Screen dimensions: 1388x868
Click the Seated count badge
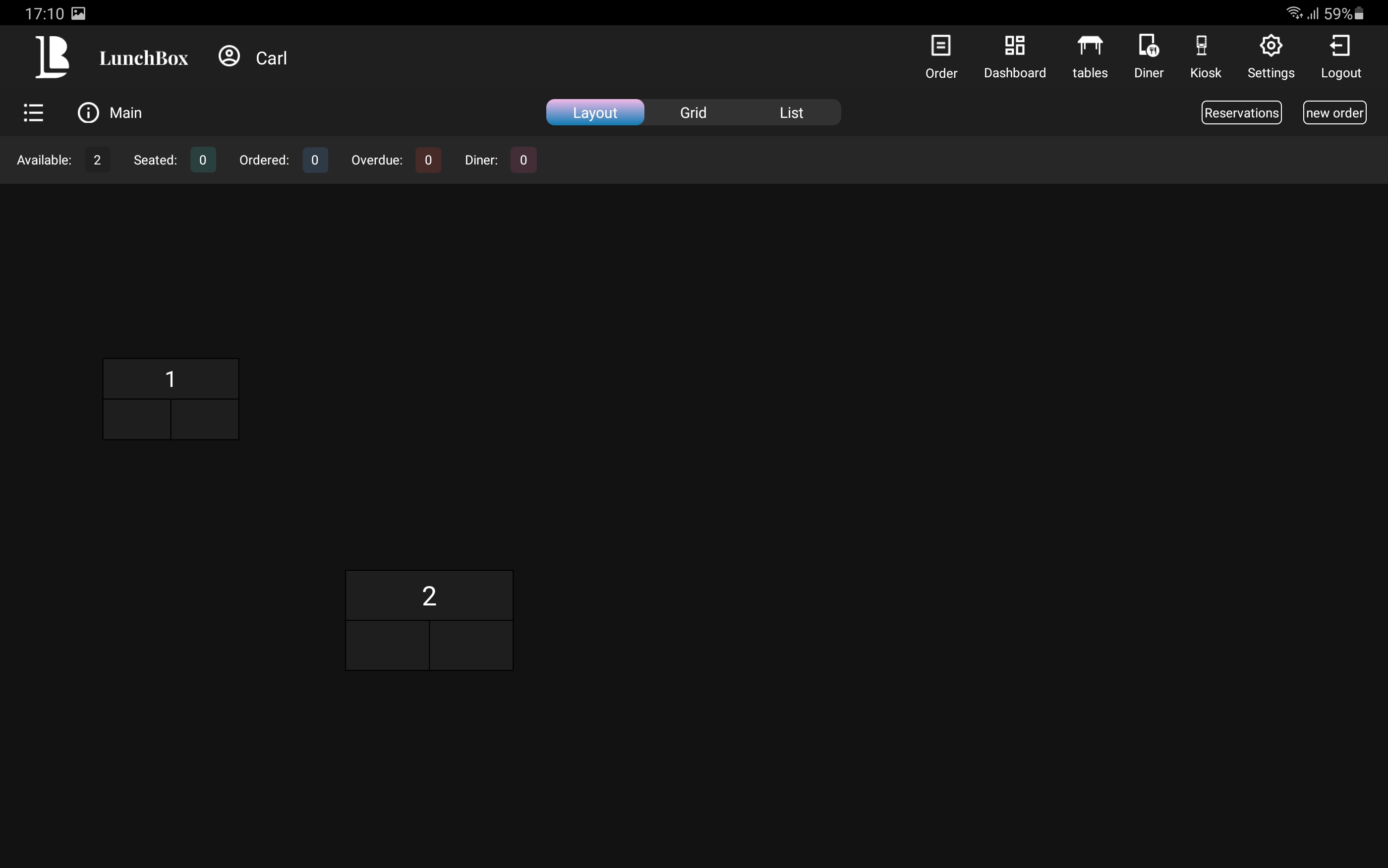pyautogui.click(x=203, y=160)
